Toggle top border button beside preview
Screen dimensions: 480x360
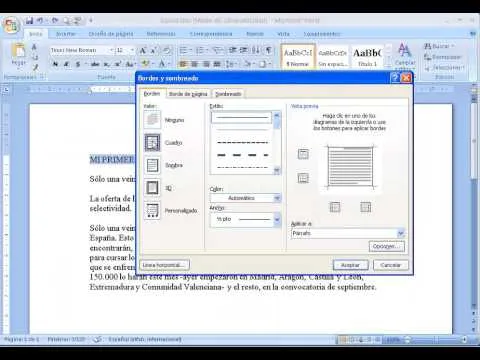(x=303, y=154)
